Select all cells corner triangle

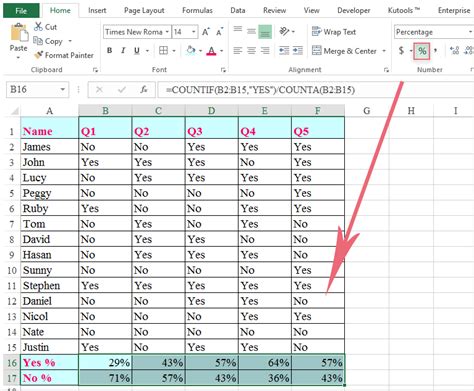pyautogui.click(x=14, y=111)
